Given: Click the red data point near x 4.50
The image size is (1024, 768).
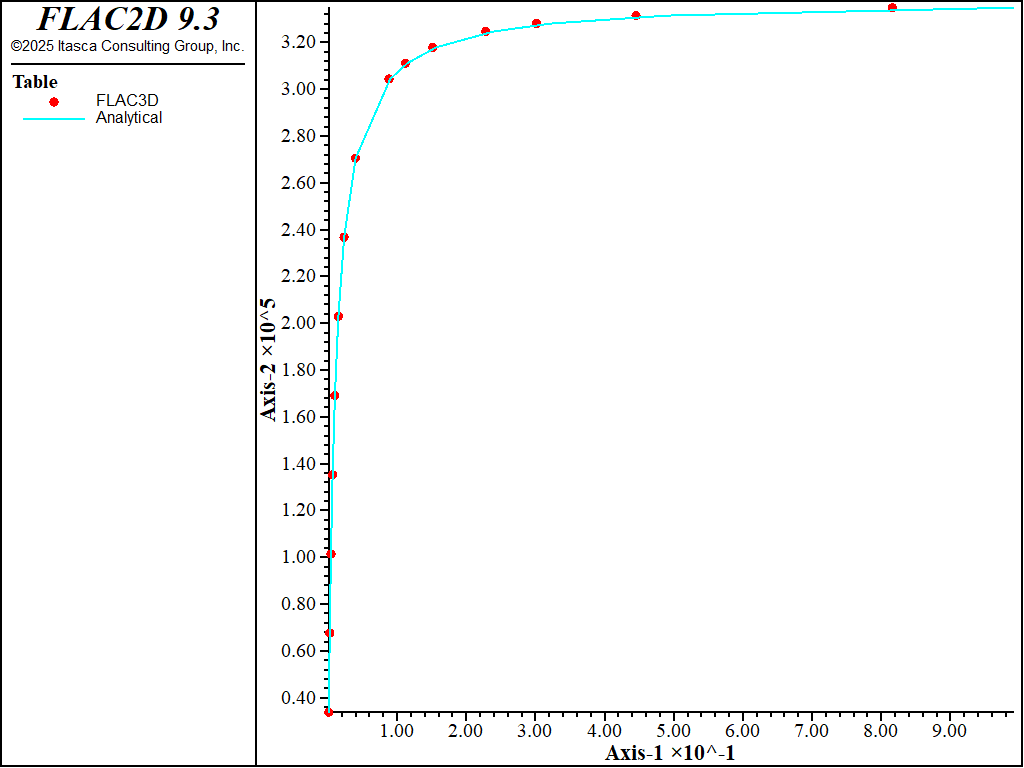Looking at the screenshot, I should [636, 16].
